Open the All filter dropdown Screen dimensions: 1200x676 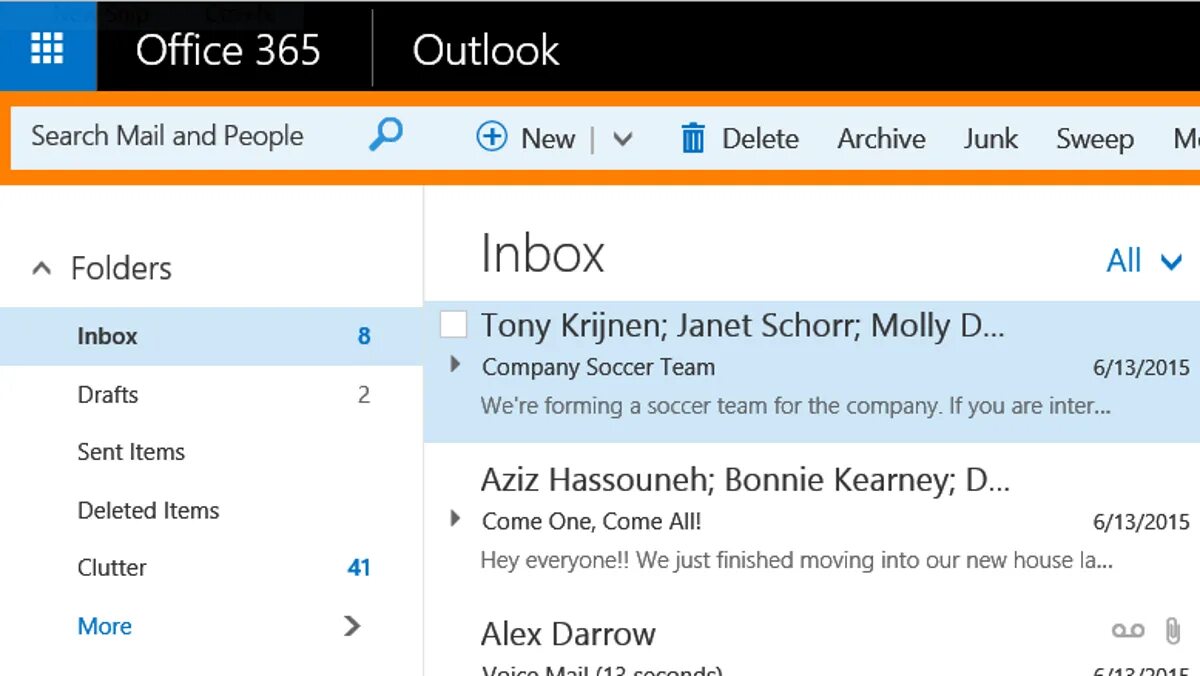pyautogui.click(x=1144, y=261)
